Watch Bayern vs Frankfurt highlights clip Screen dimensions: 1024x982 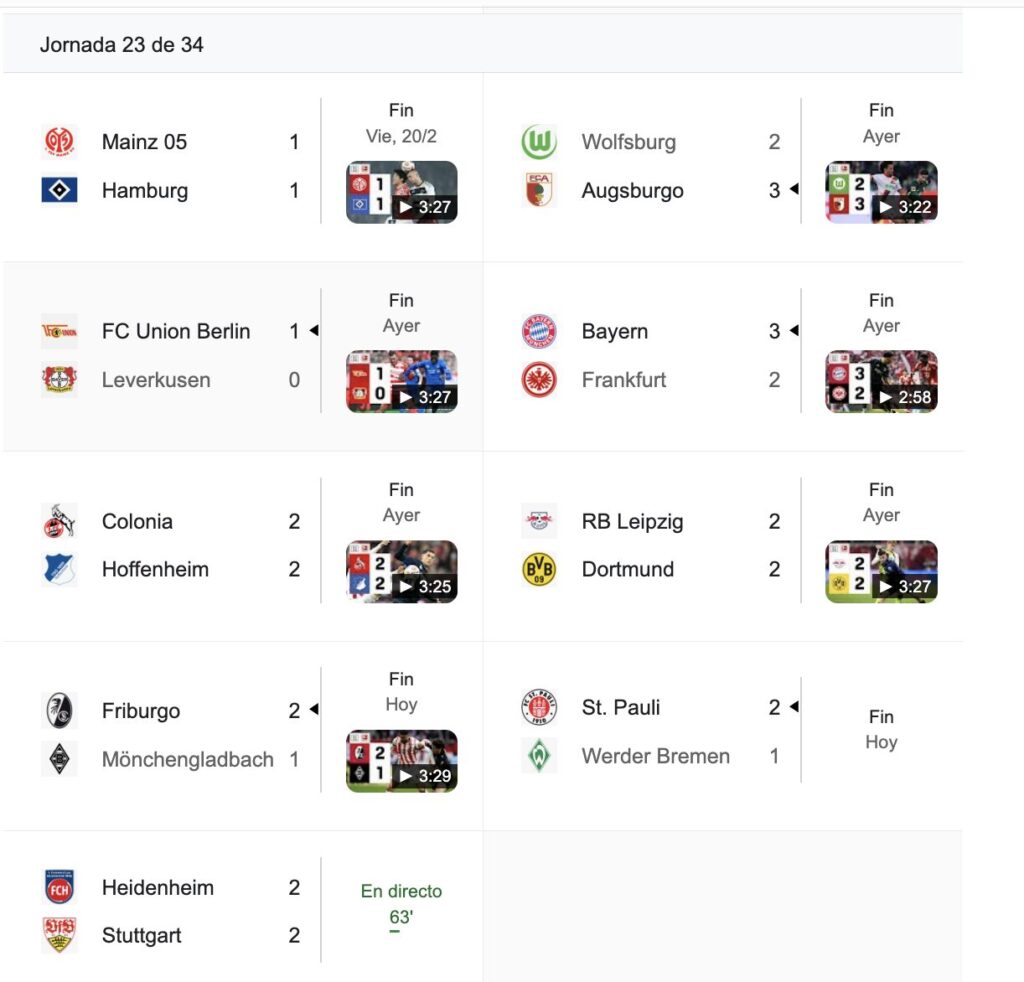tap(881, 382)
